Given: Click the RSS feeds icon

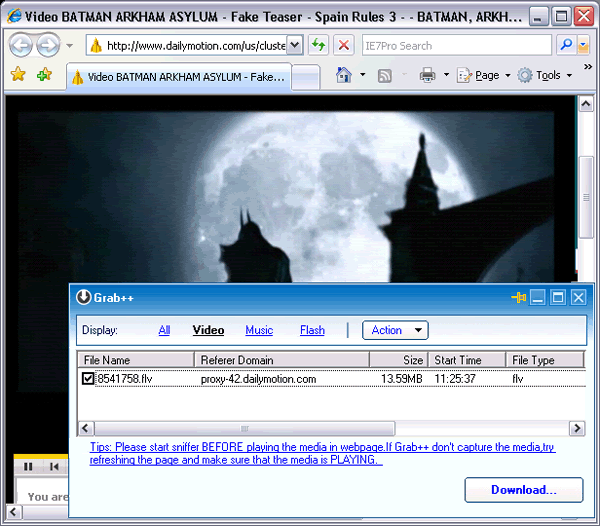Looking at the screenshot, I should tap(385, 75).
